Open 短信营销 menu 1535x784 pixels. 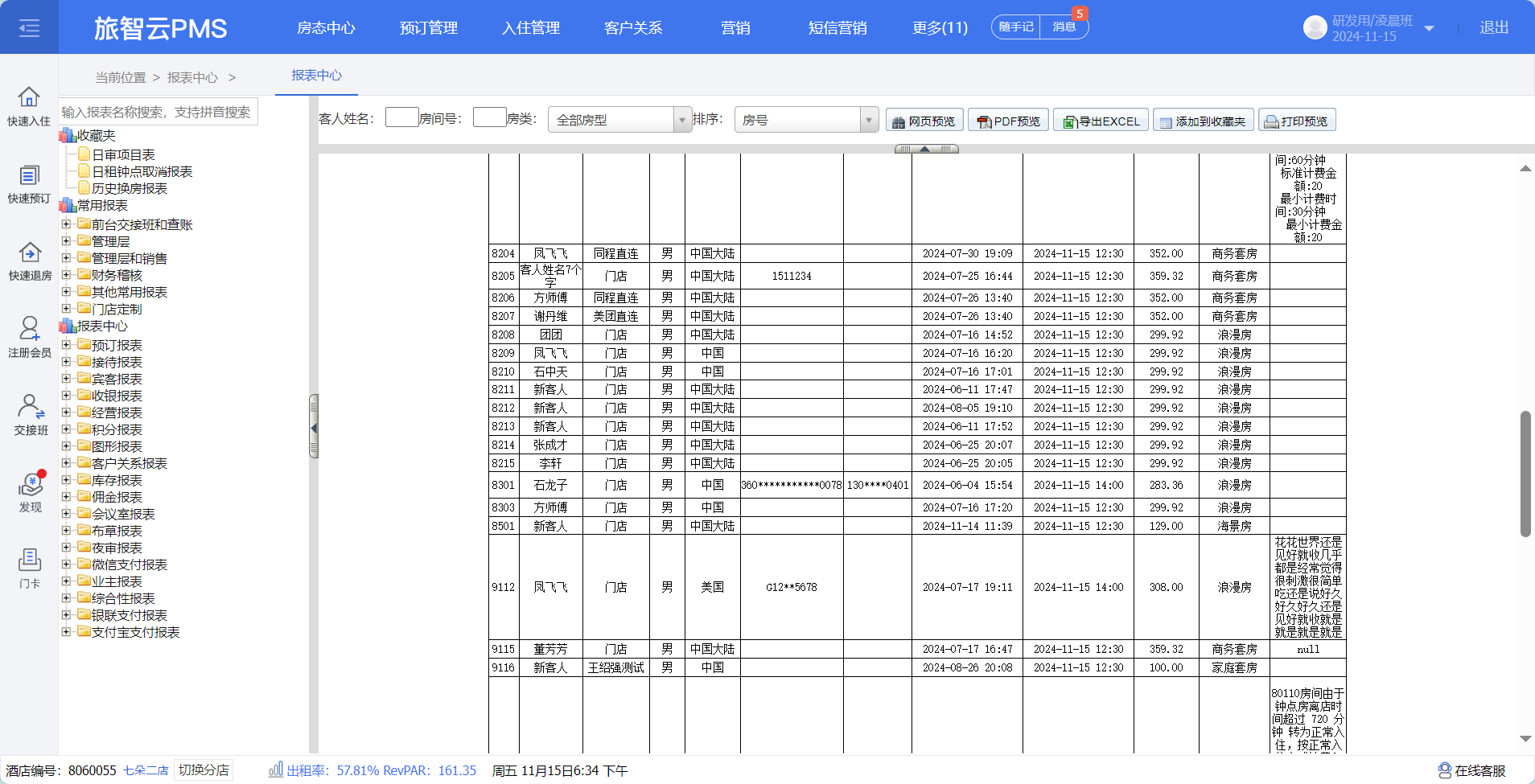(837, 27)
